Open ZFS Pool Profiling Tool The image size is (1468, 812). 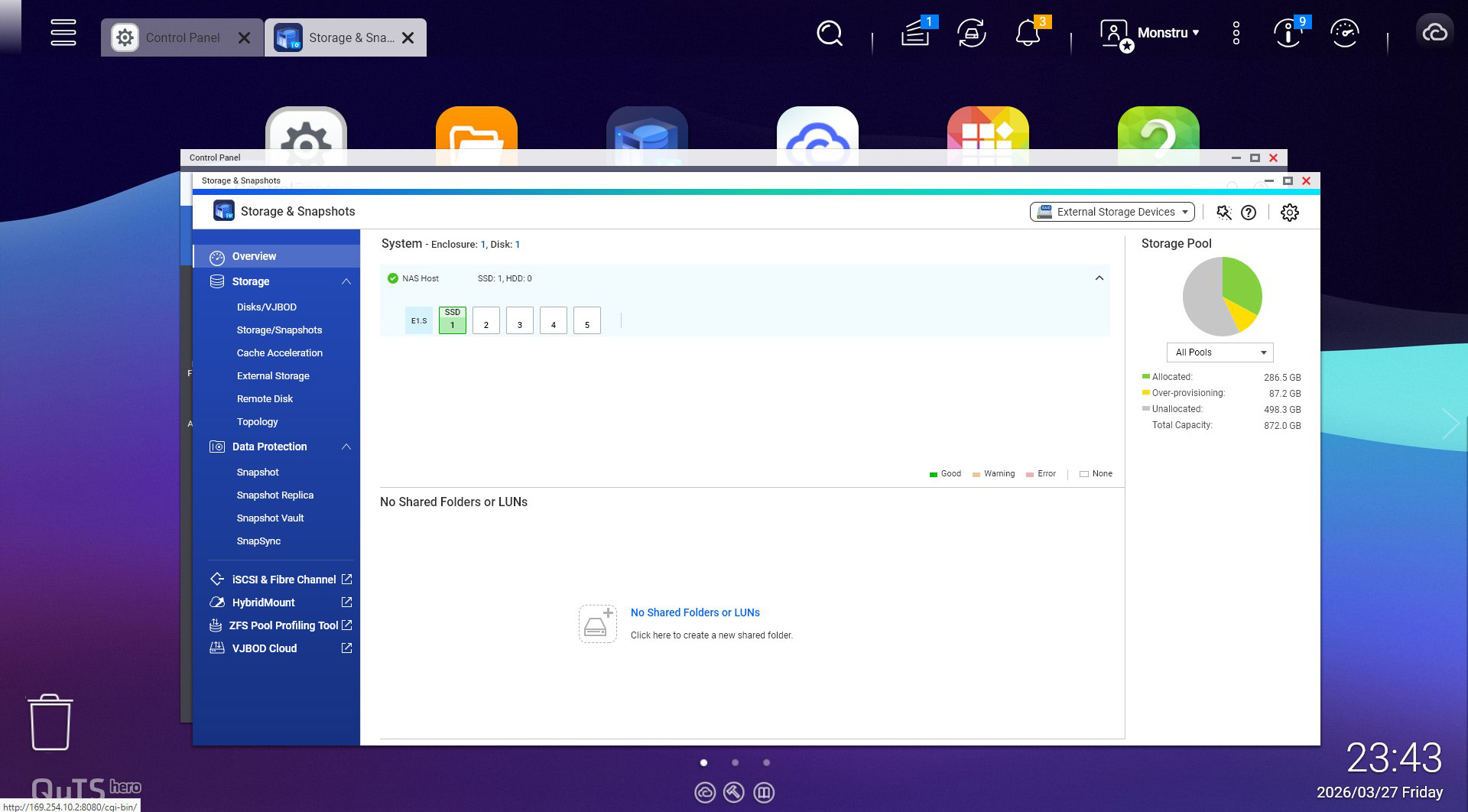(283, 625)
